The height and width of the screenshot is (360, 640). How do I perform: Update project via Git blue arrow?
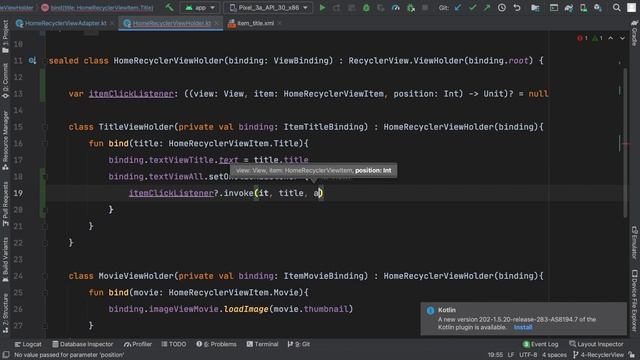(x=458, y=8)
